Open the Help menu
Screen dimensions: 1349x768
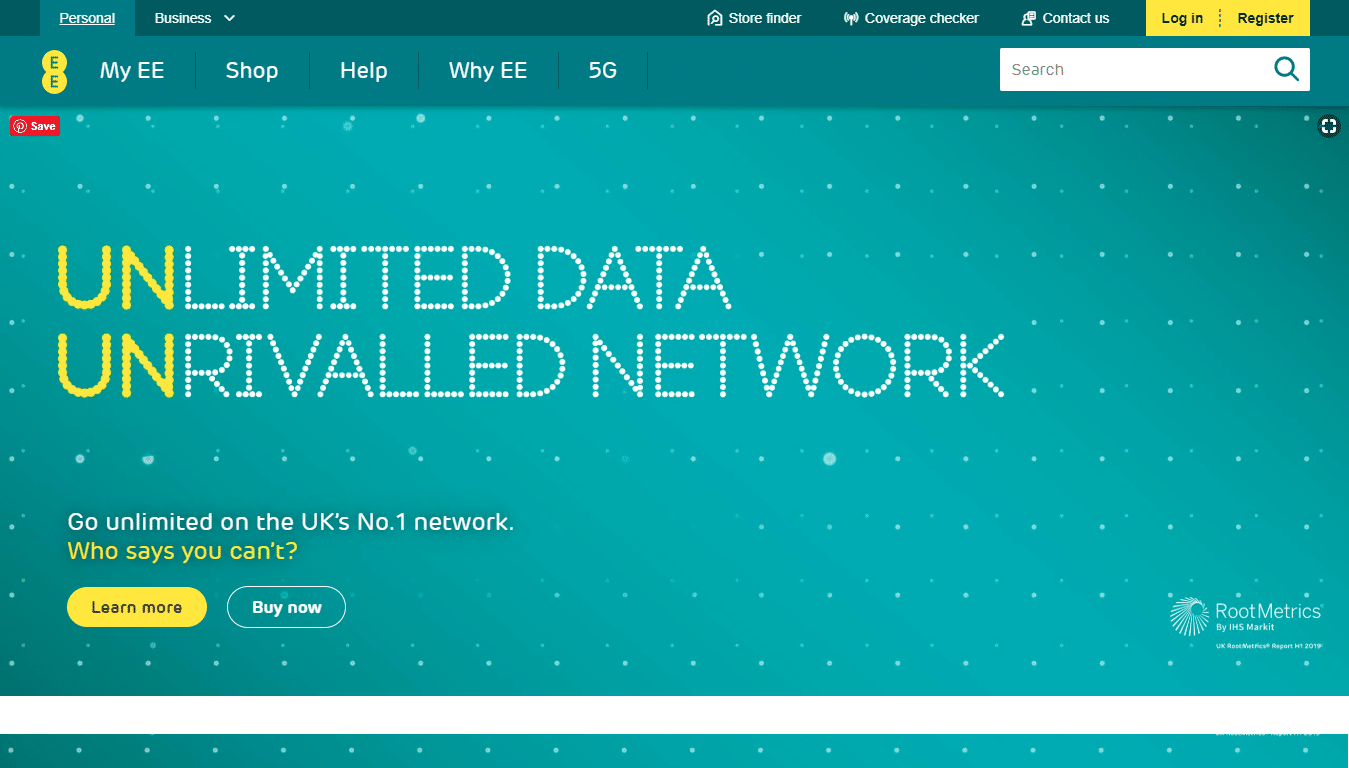[x=364, y=71]
